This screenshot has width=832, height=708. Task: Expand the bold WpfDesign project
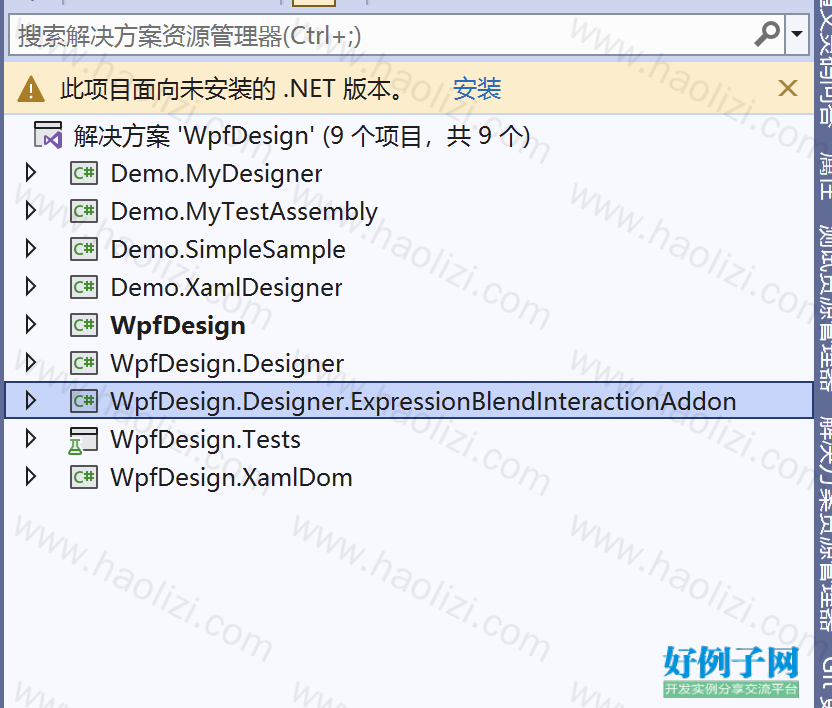pos(30,325)
